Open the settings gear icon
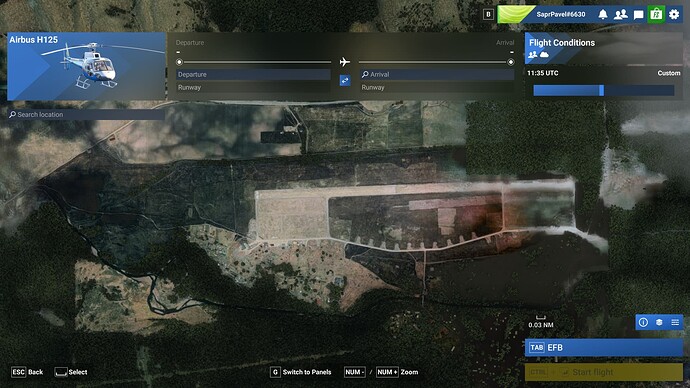 674,15
